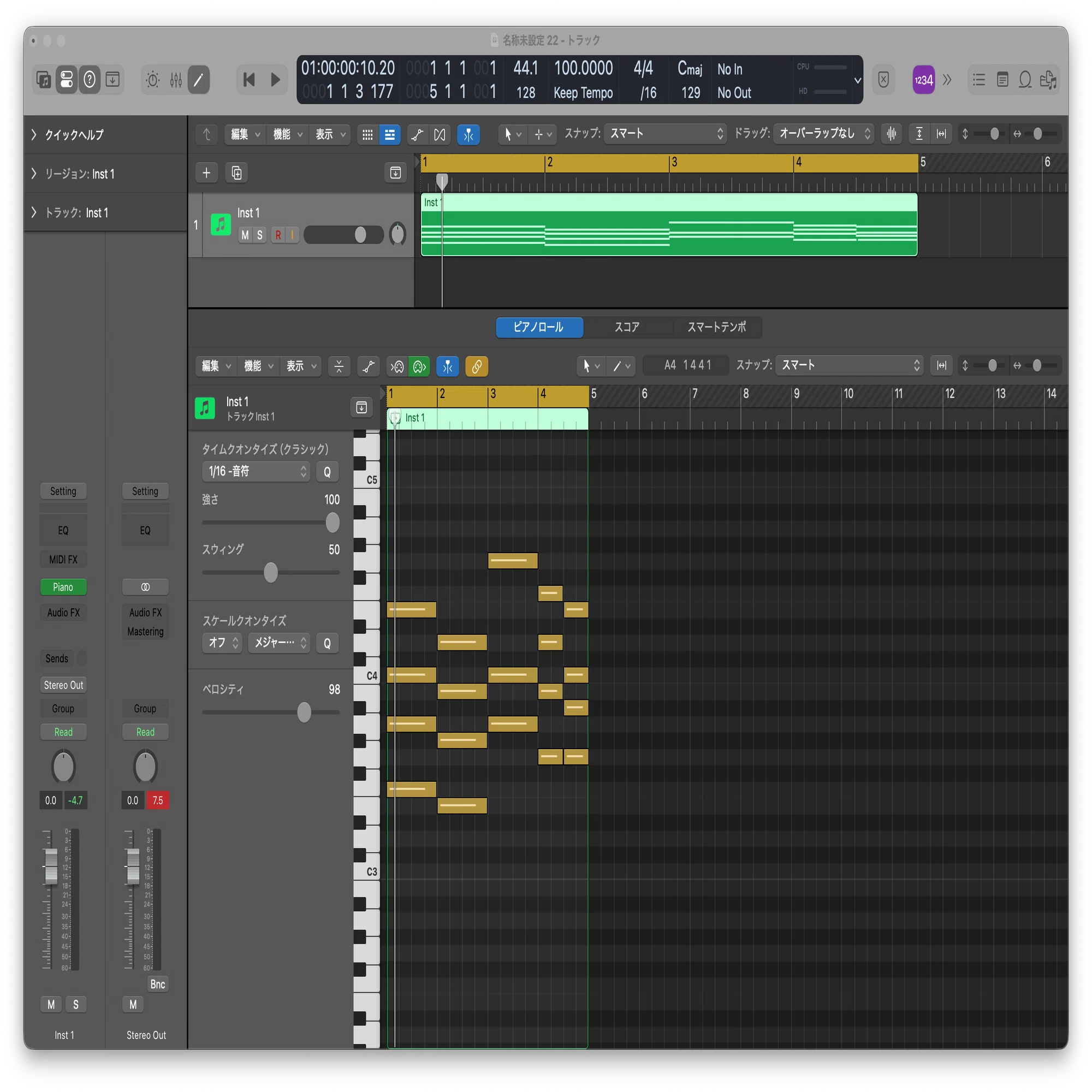Open tracks area スナップ dropdown
This screenshot has width=1092, height=1092.
(x=665, y=134)
